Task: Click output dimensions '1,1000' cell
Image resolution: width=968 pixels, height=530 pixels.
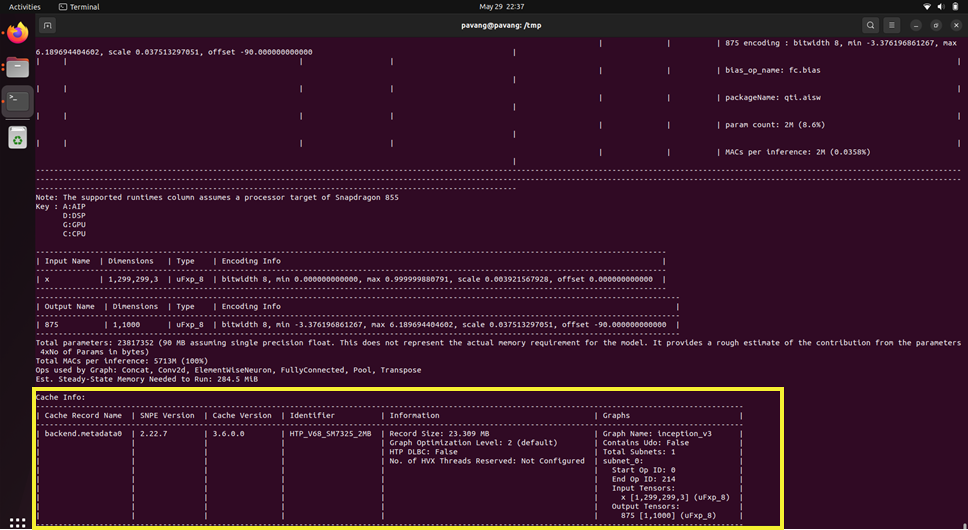Action: (126, 325)
